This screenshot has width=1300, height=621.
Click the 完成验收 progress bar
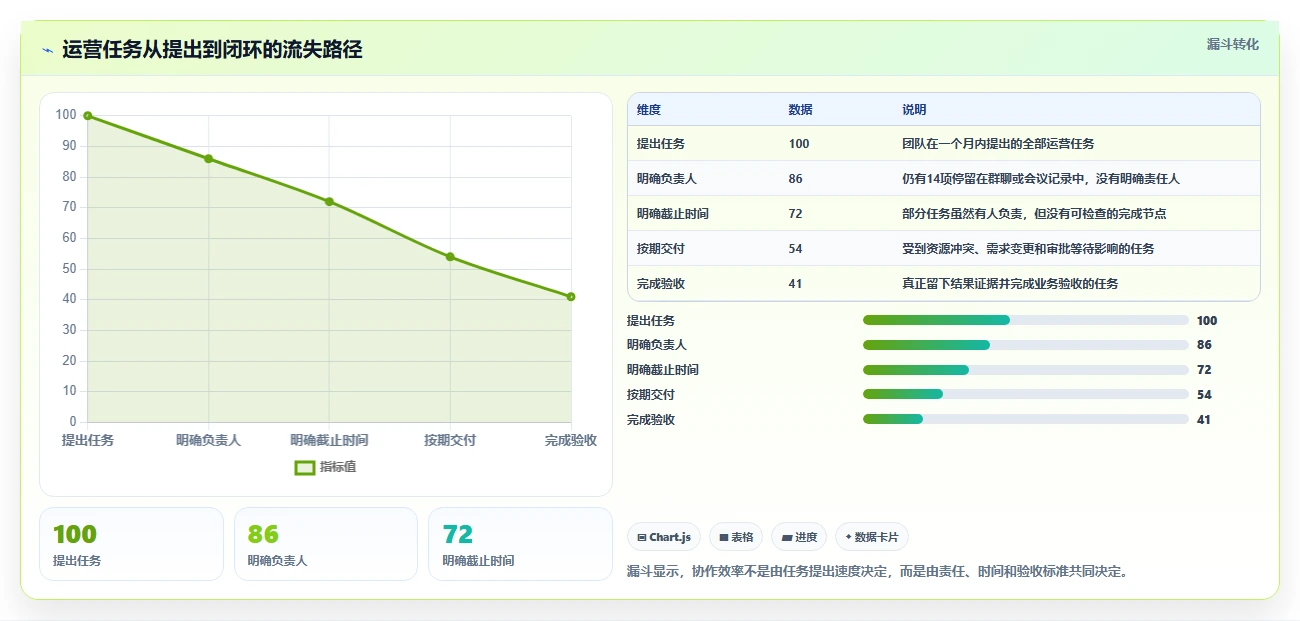click(1026, 419)
